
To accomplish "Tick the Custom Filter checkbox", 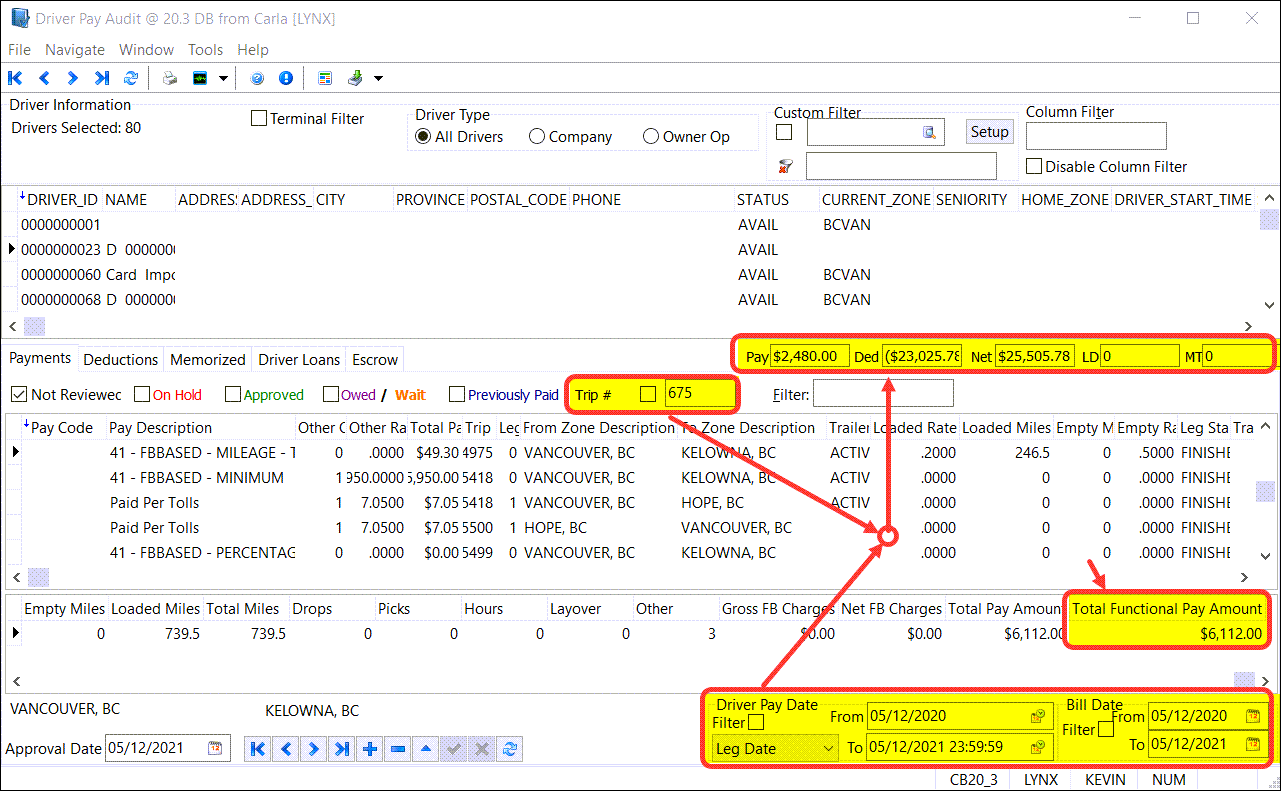I will [x=784, y=132].
